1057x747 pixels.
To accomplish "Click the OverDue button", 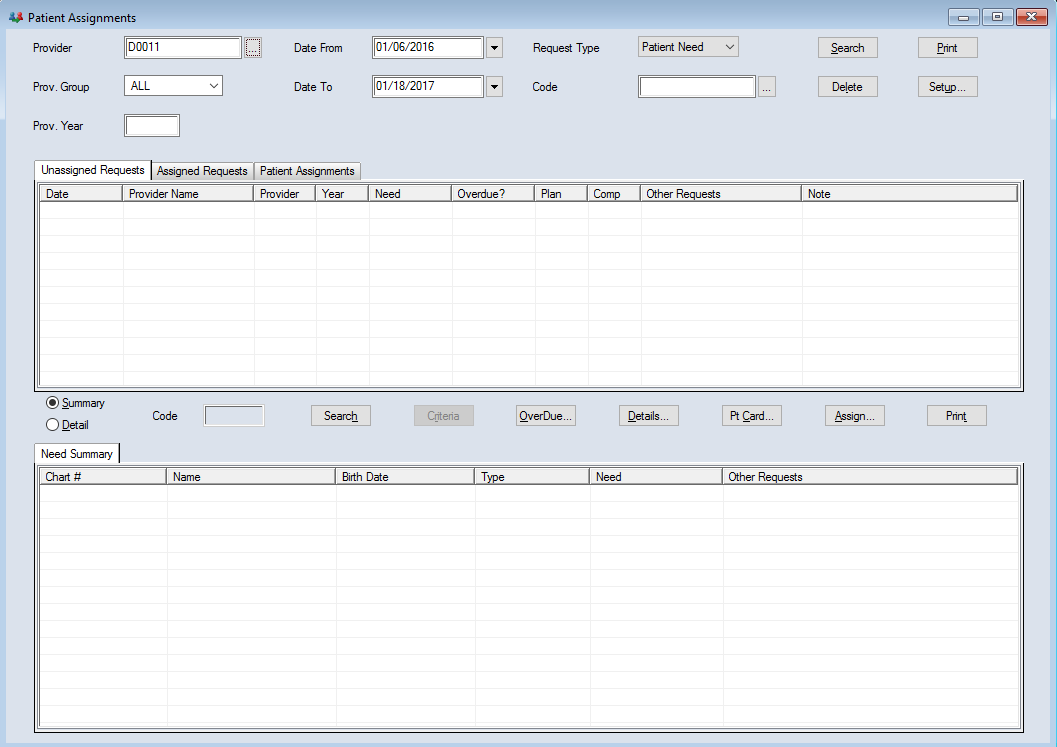I will point(546,416).
